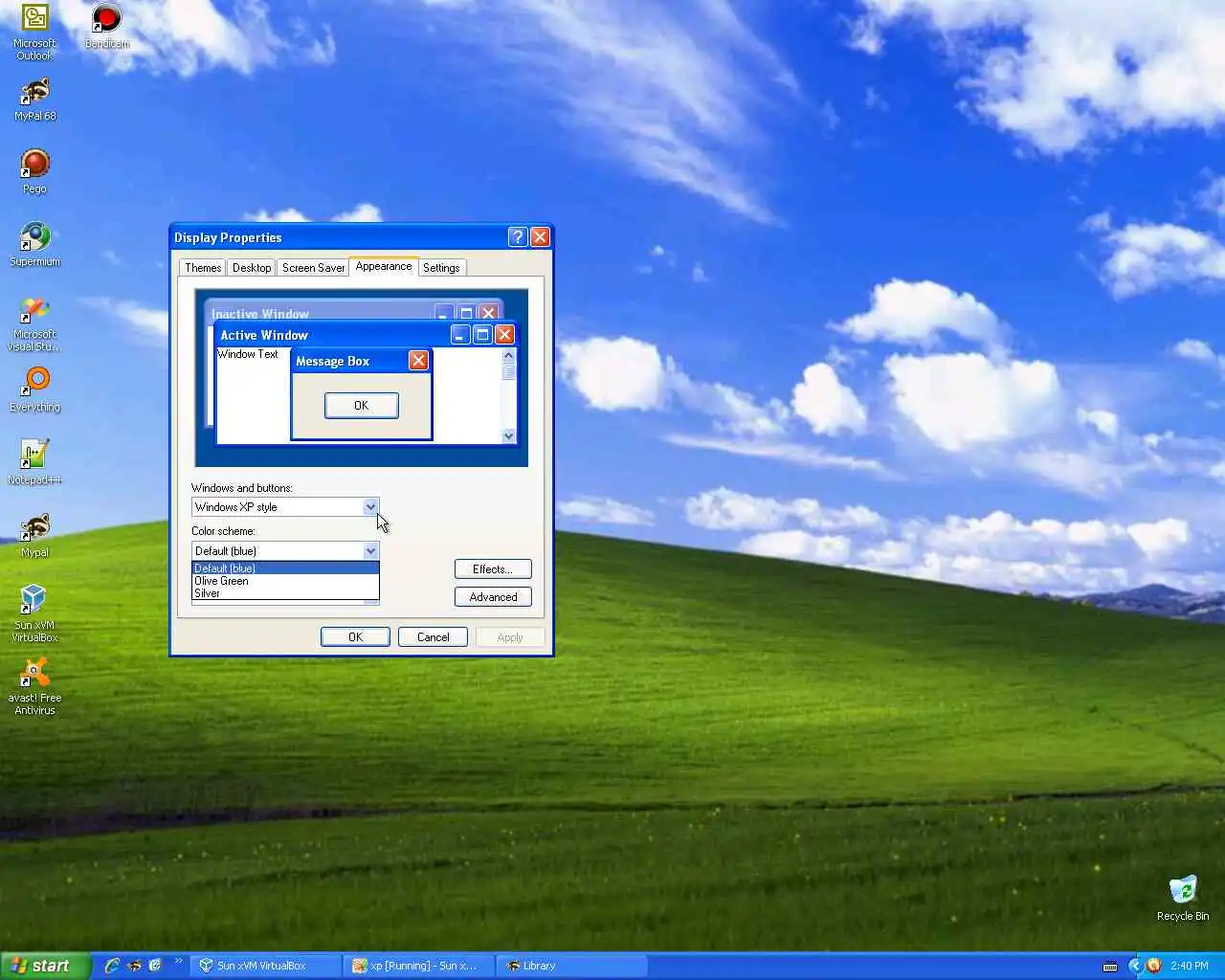Cancel the Display Properties dialog
This screenshot has width=1225, height=980.
pos(433,637)
